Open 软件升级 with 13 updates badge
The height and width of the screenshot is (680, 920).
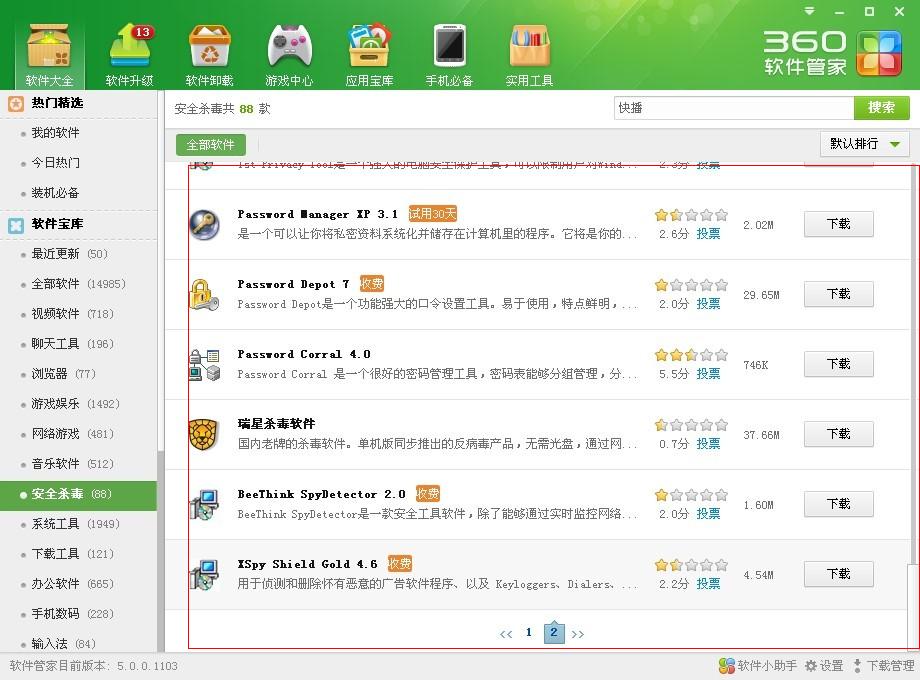coord(130,55)
